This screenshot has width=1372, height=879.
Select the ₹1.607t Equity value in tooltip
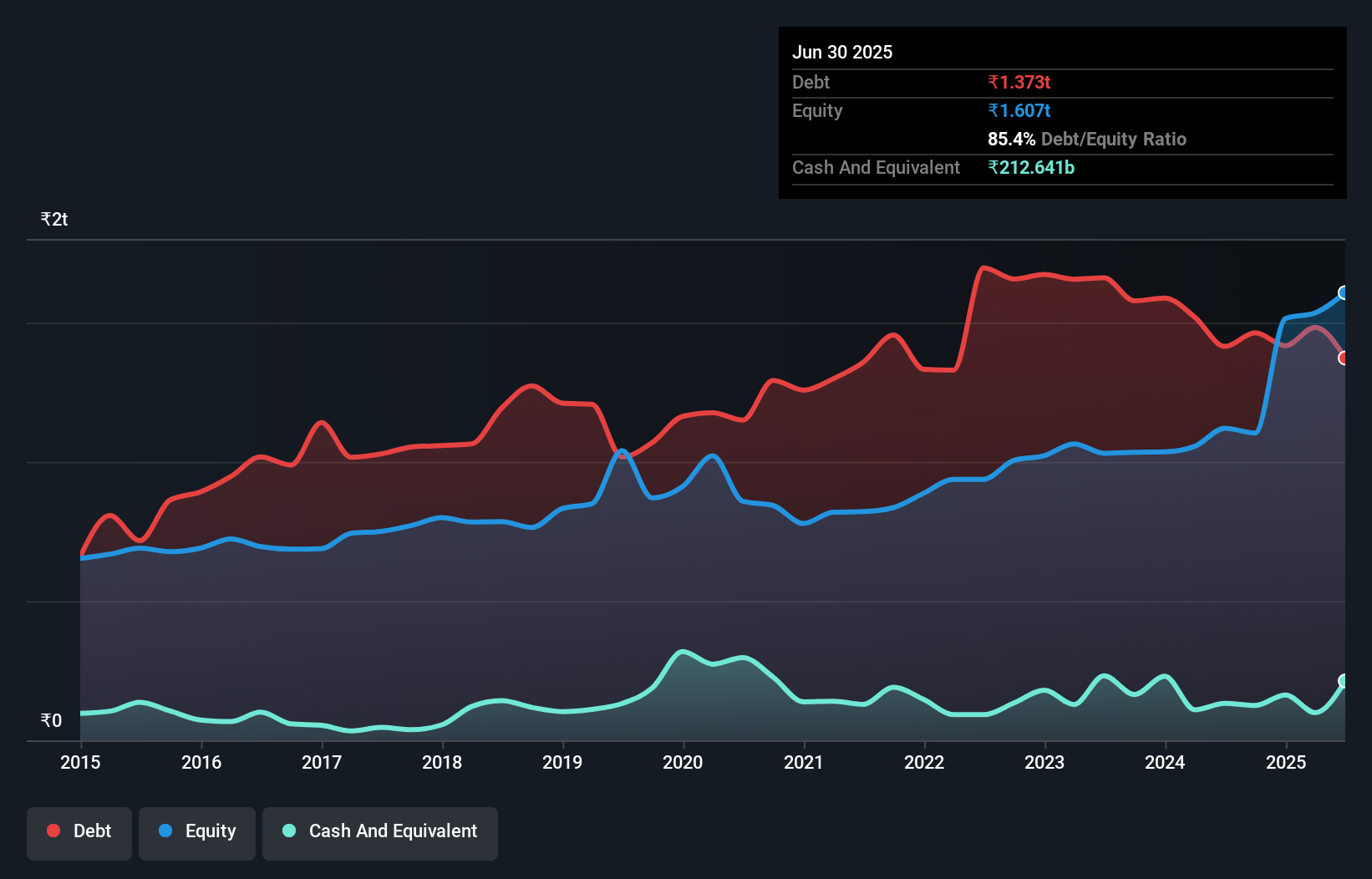point(1019,110)
